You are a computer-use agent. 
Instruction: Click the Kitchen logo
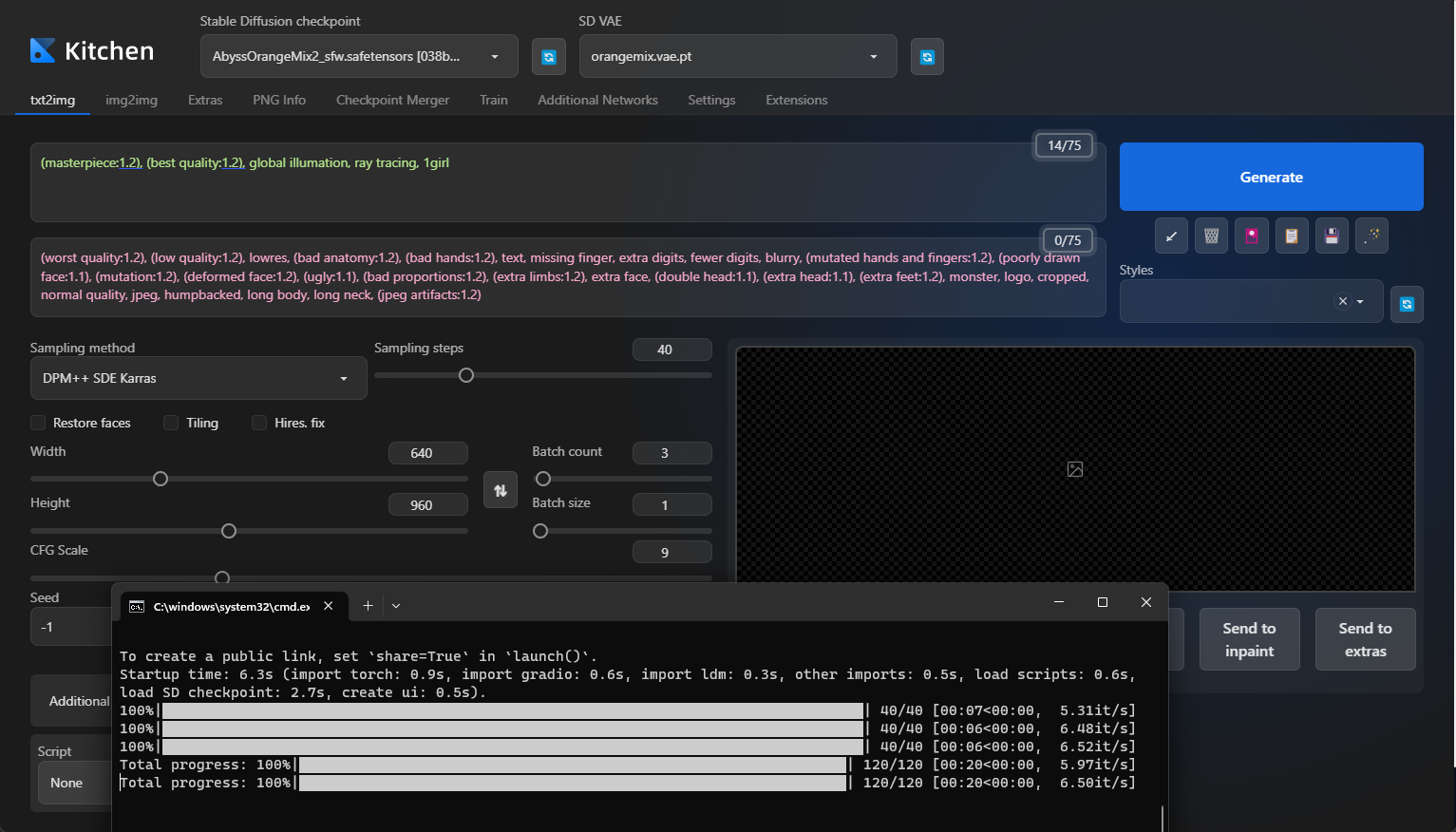92,51
